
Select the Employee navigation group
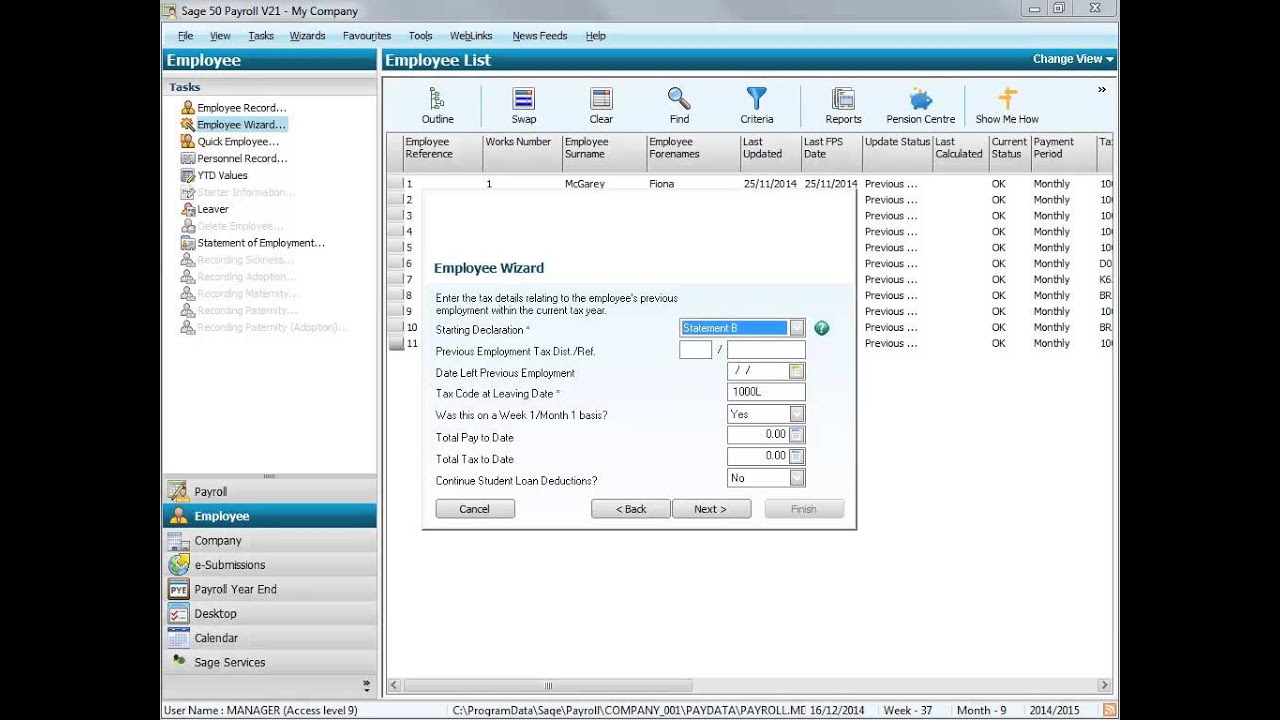point(270,516)
